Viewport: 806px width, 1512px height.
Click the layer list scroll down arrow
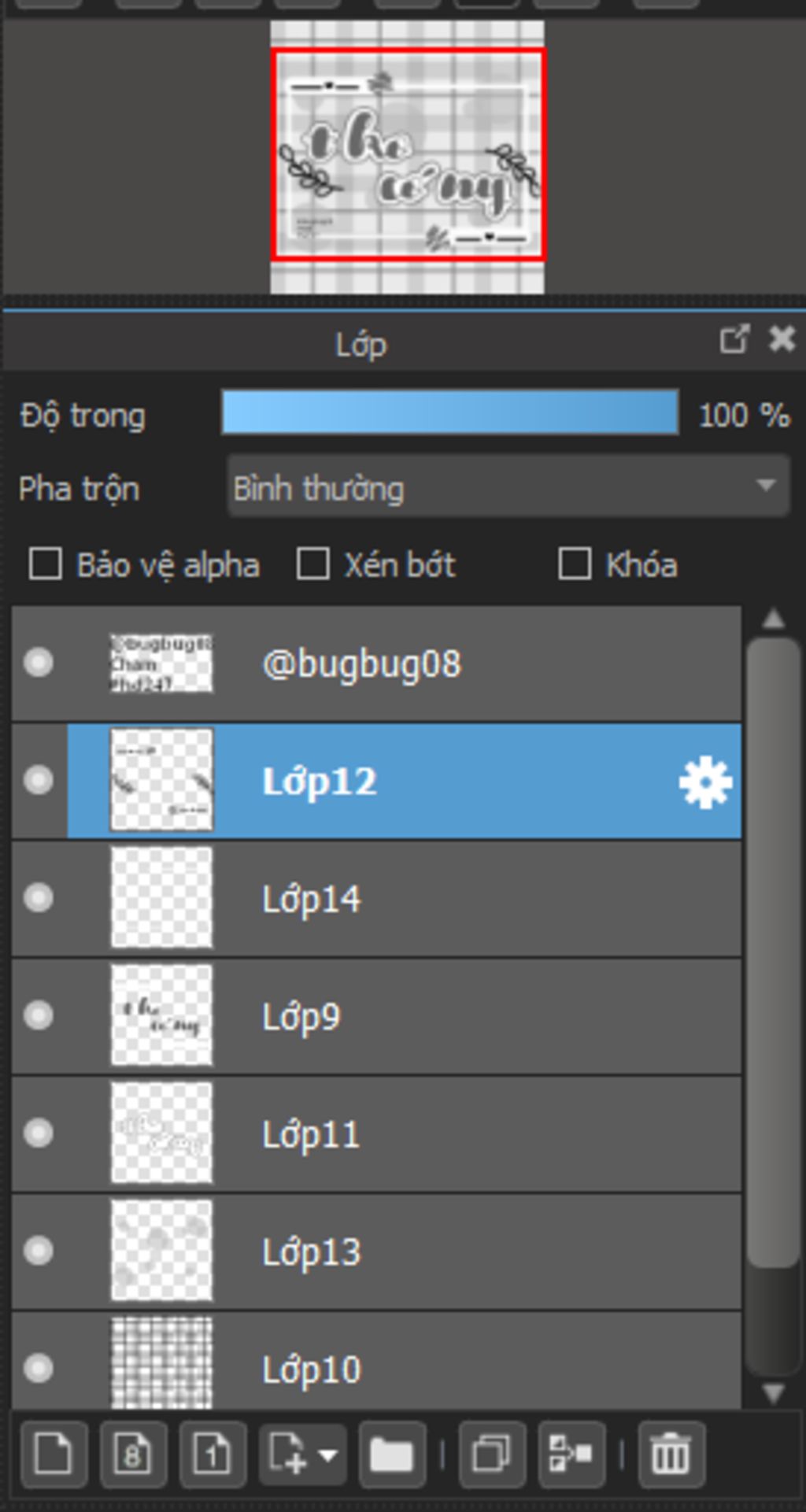(774, 1393)
